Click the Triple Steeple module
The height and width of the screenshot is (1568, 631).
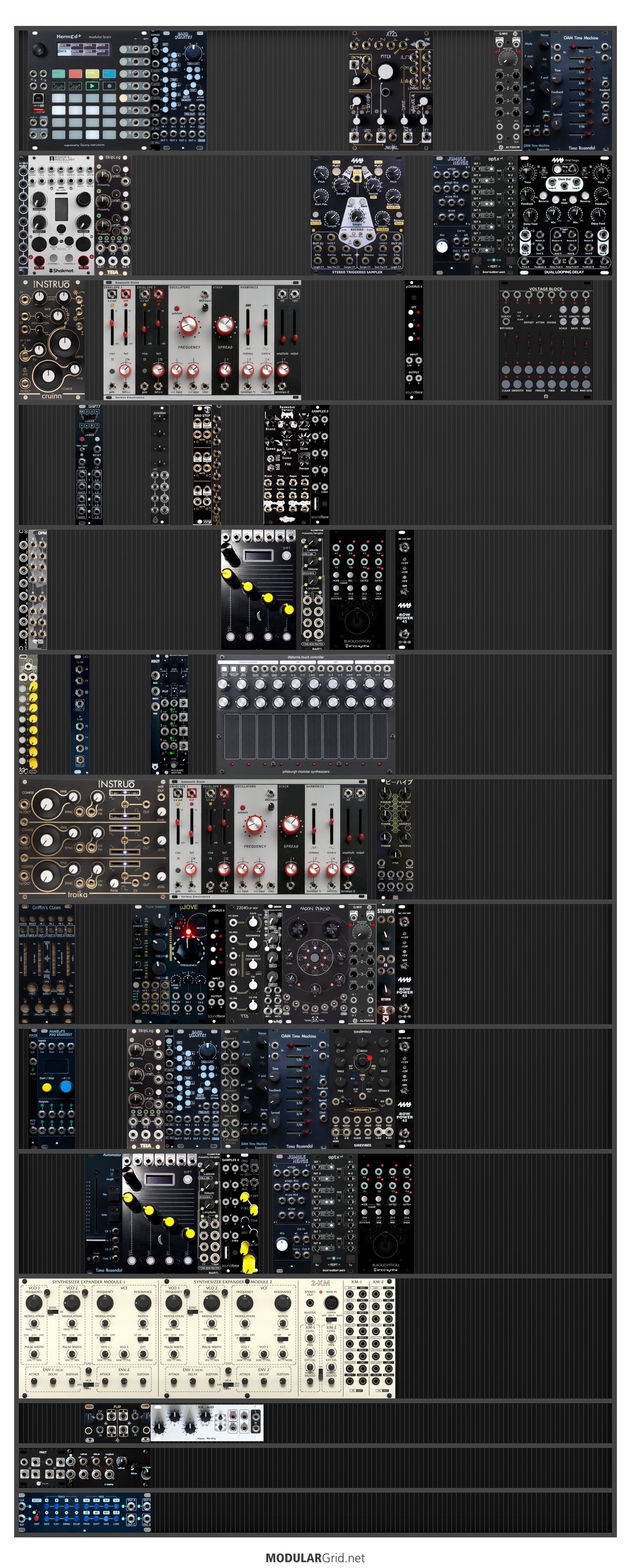[152, 963]
